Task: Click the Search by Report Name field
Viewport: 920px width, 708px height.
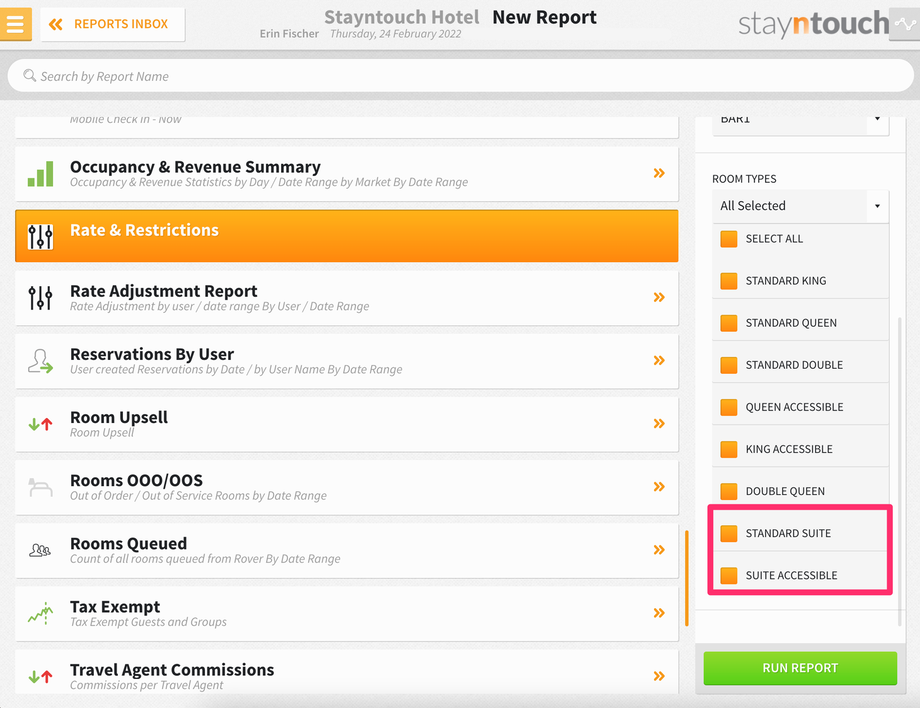Action: coord(460,76)
